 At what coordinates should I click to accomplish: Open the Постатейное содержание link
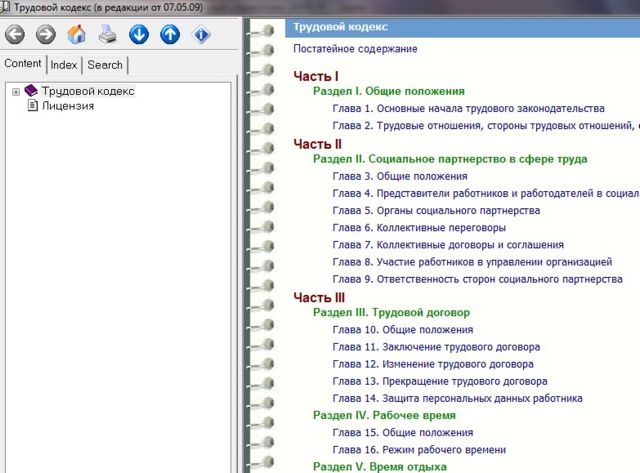[355, 49]
